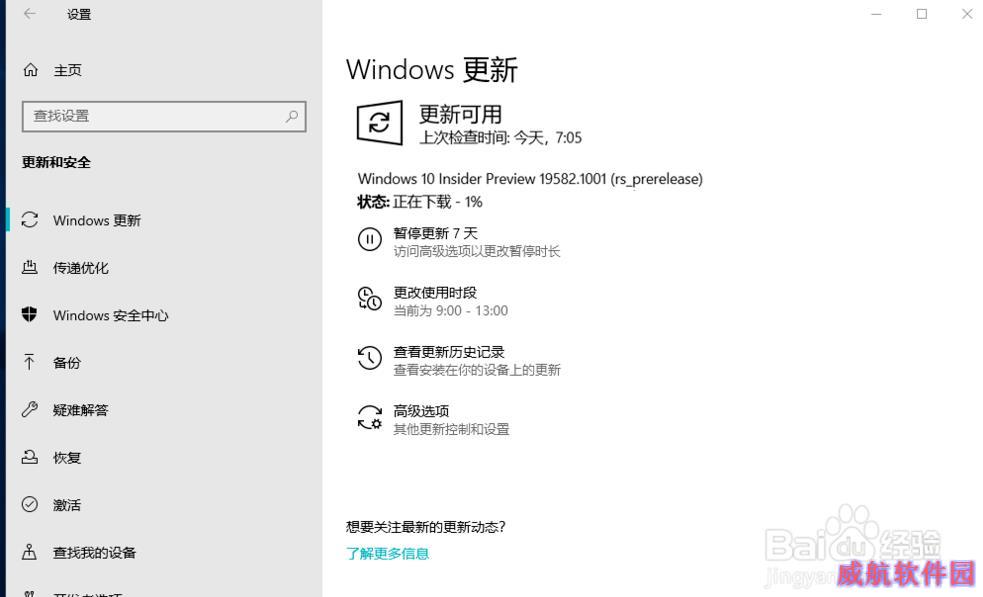
Task: Maximize the Settings window
Action: (922, 14)
